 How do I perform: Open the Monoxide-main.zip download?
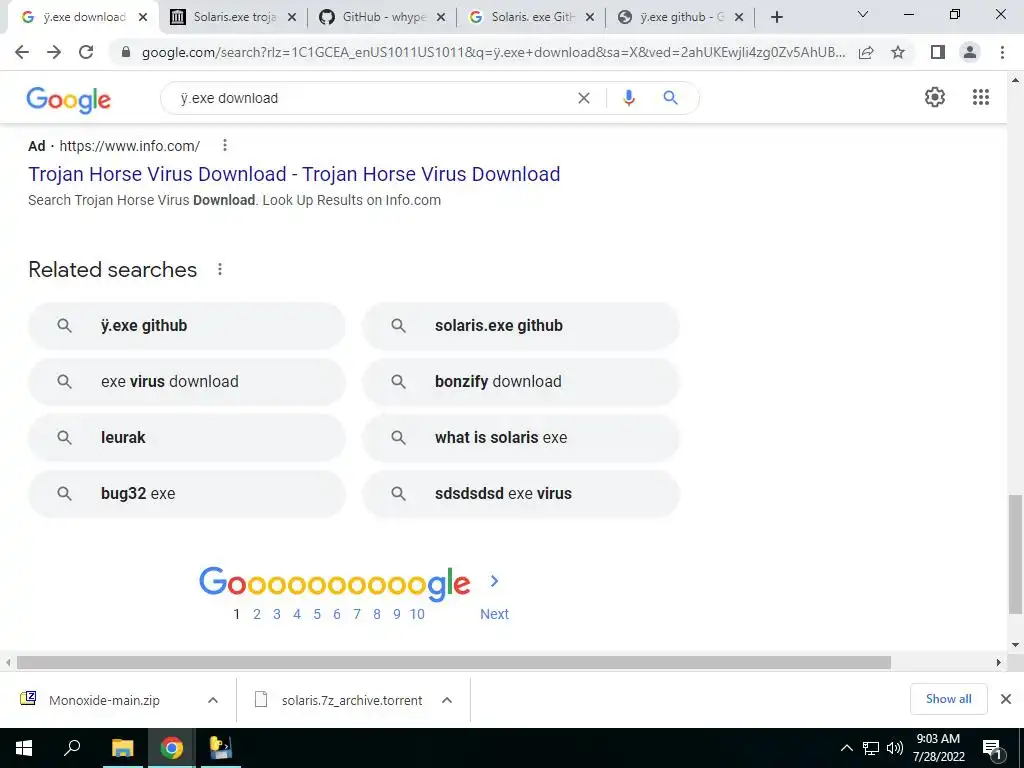[x=104, y=700]
